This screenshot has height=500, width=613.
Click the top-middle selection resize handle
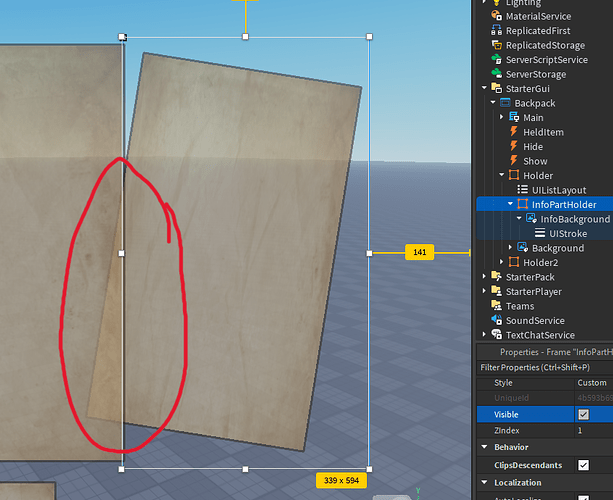(245, 37)
